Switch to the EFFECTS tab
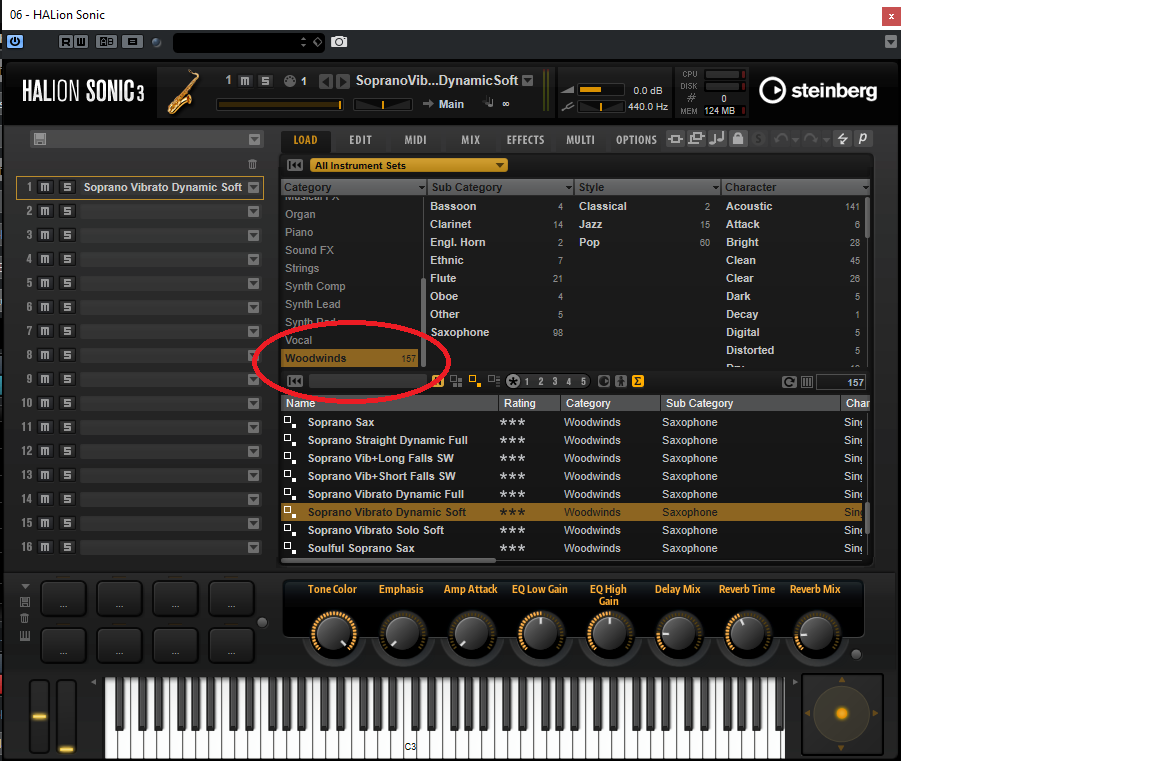This screenshot has width=1152, height=761. pos(525,140)
